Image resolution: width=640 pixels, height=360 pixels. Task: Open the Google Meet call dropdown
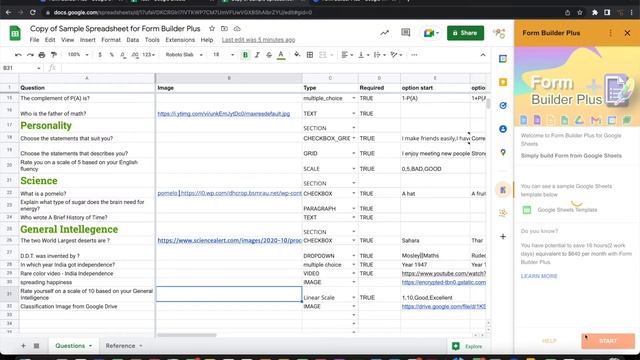tap(431, 33)
